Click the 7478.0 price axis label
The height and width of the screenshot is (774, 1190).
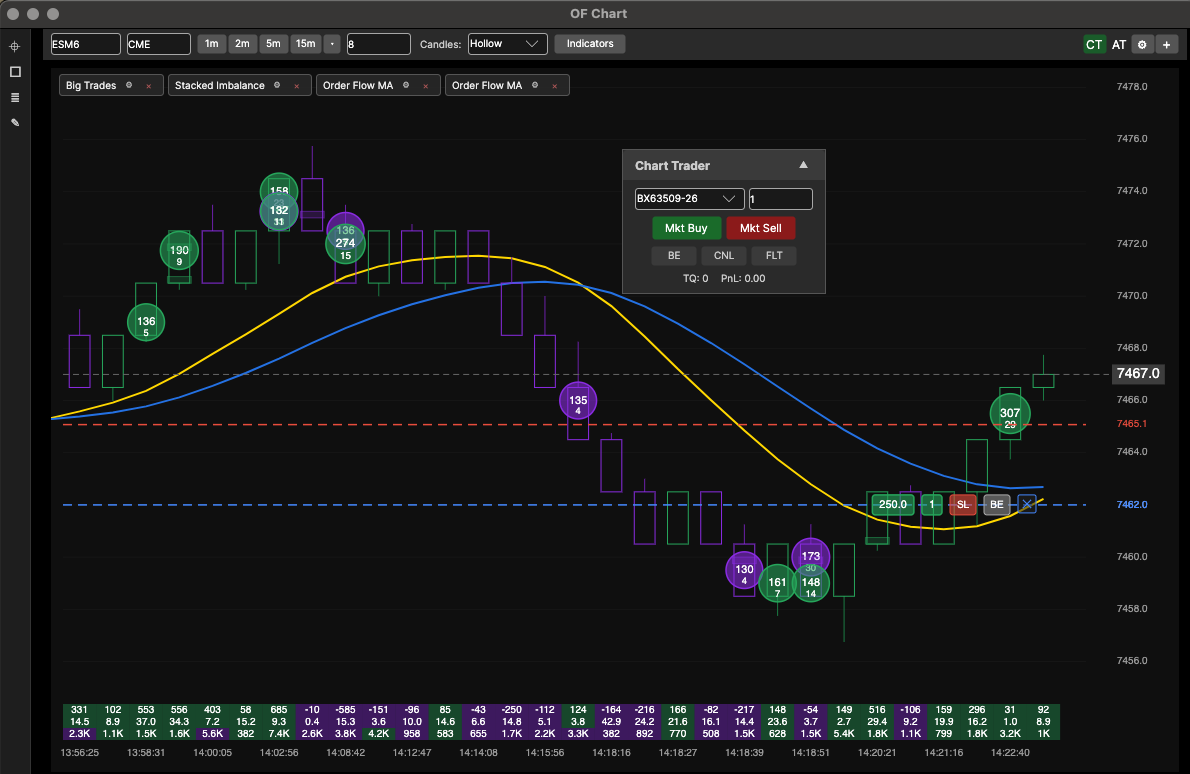tap(1132, 87)
